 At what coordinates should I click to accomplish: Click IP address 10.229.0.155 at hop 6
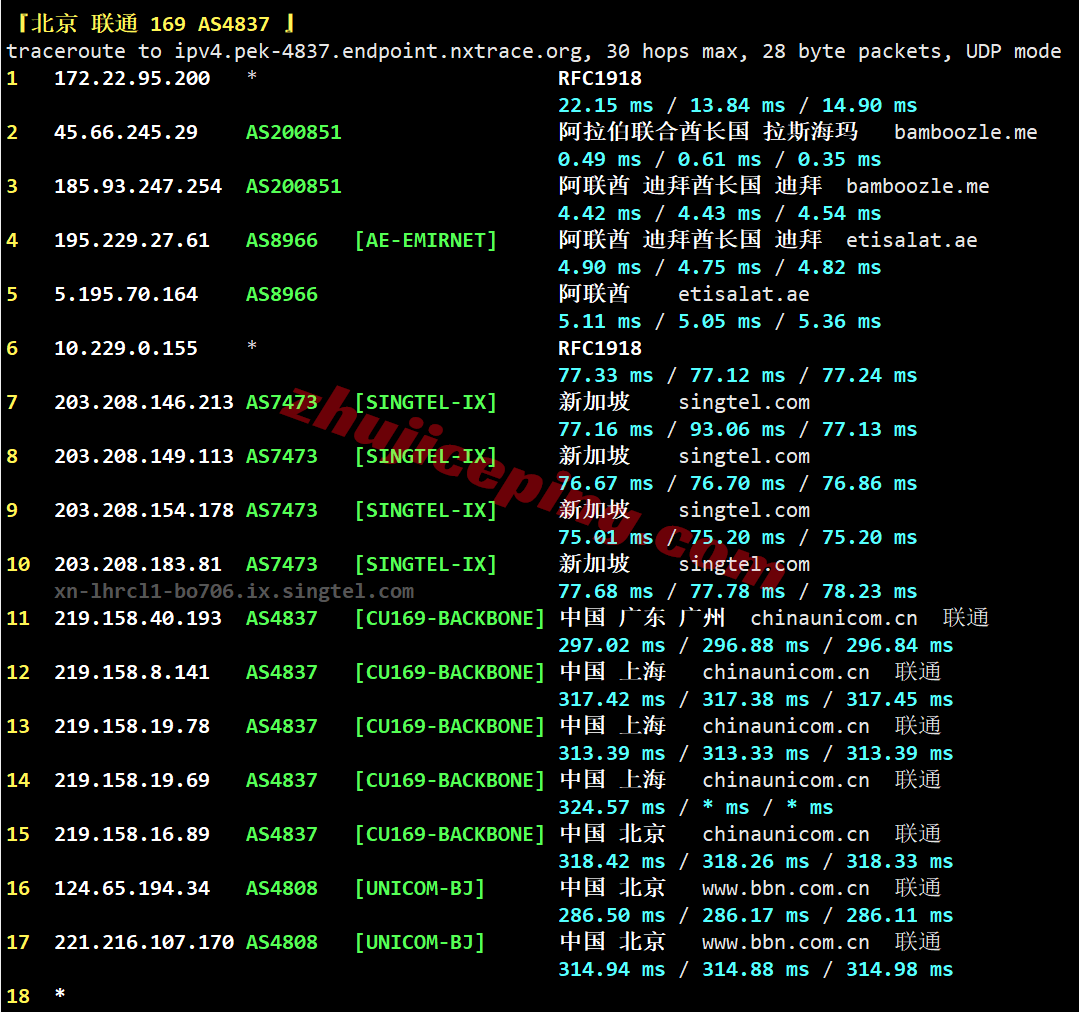coord(126,348)
